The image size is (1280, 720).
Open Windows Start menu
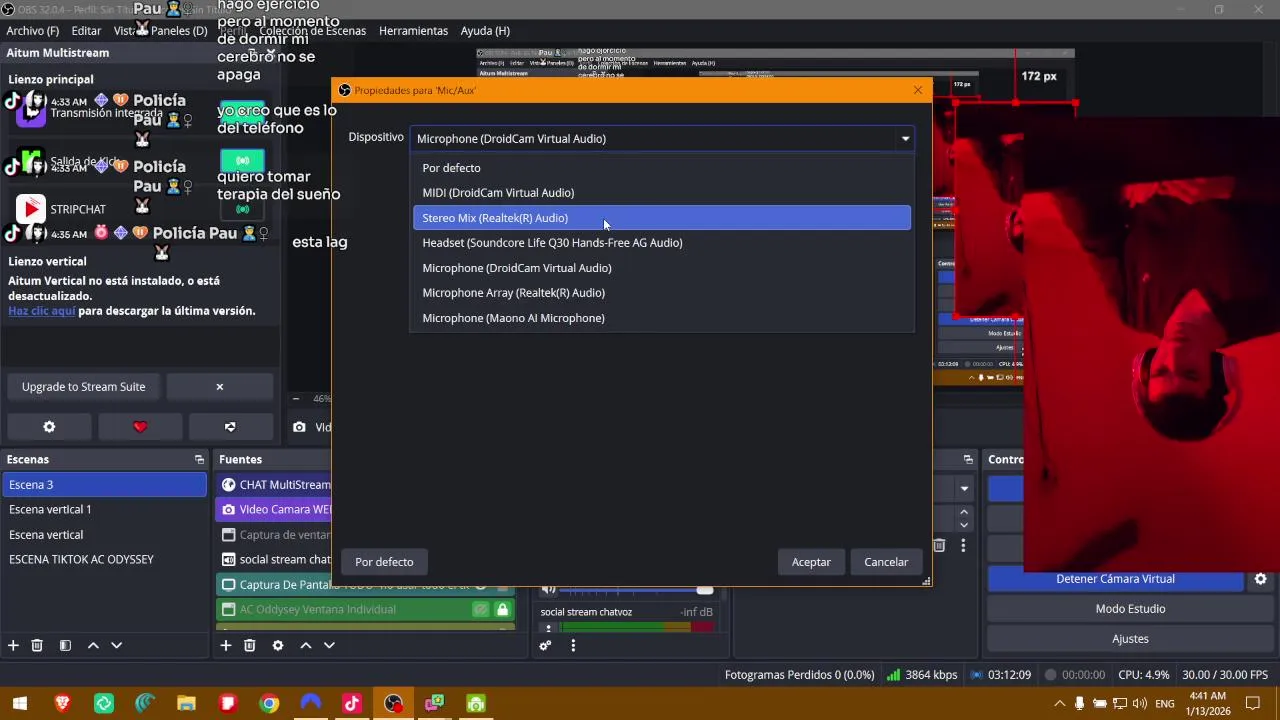click(x=20, y=704)
